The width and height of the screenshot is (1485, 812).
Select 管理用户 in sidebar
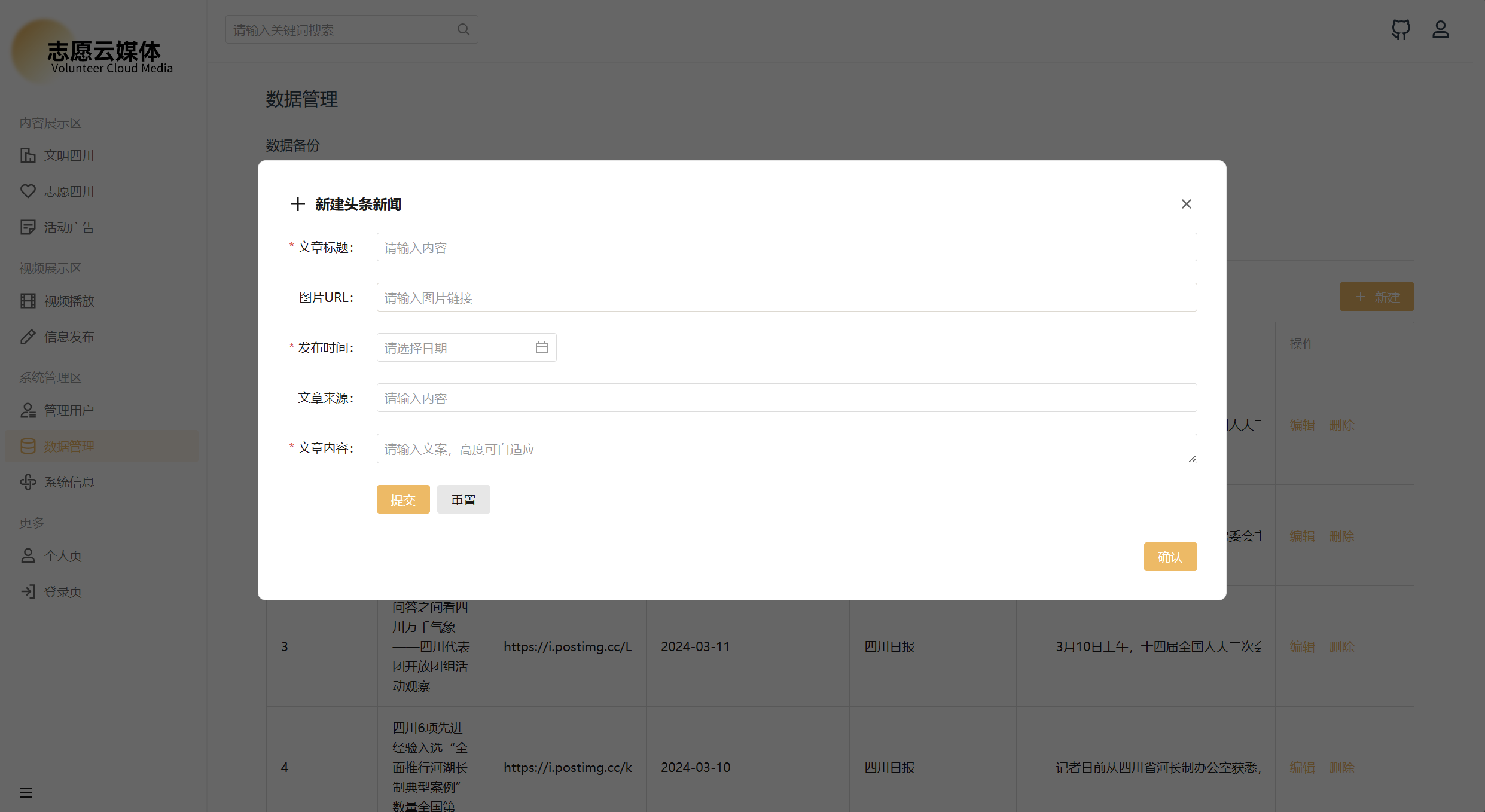(x=69, y=411)
